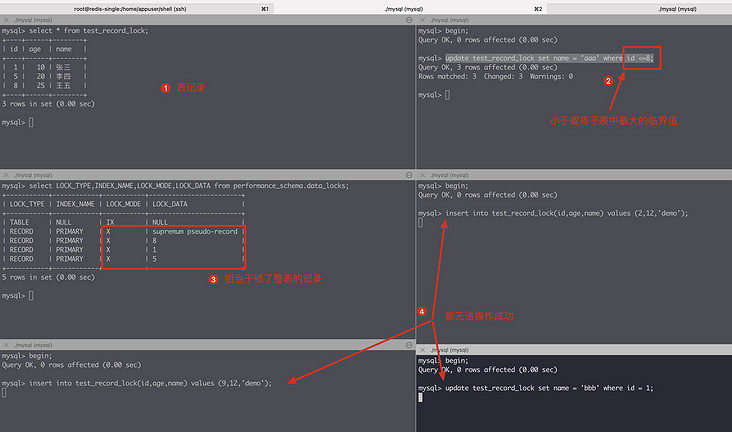Click 'begin;' in the id <=8 update pane
The height and width of the screenshot is (432, 732).
pyautogui.click(x=457, y=30)
